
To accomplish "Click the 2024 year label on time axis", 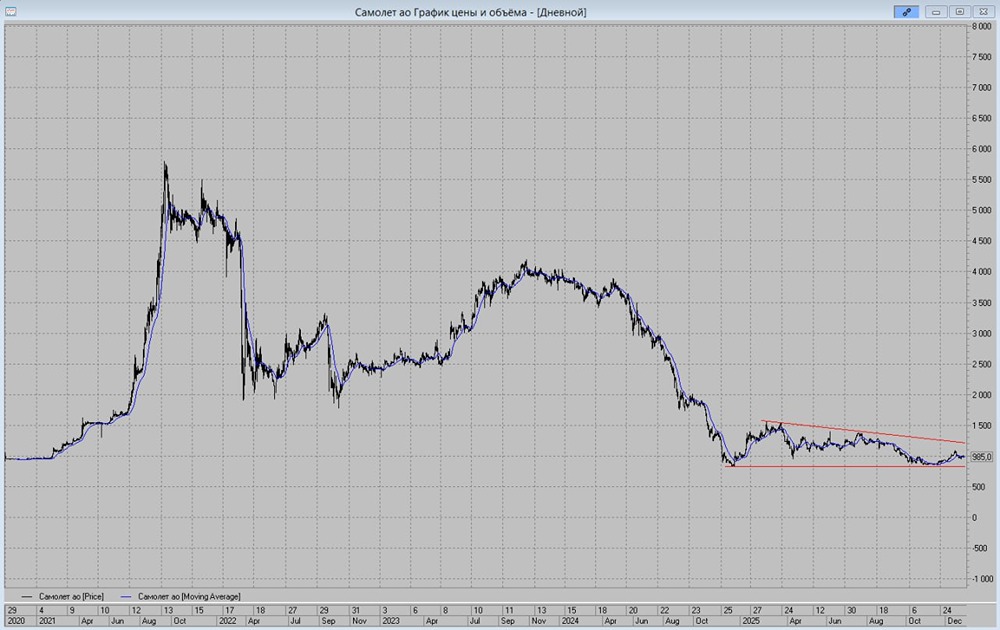I will pos(570,620).
